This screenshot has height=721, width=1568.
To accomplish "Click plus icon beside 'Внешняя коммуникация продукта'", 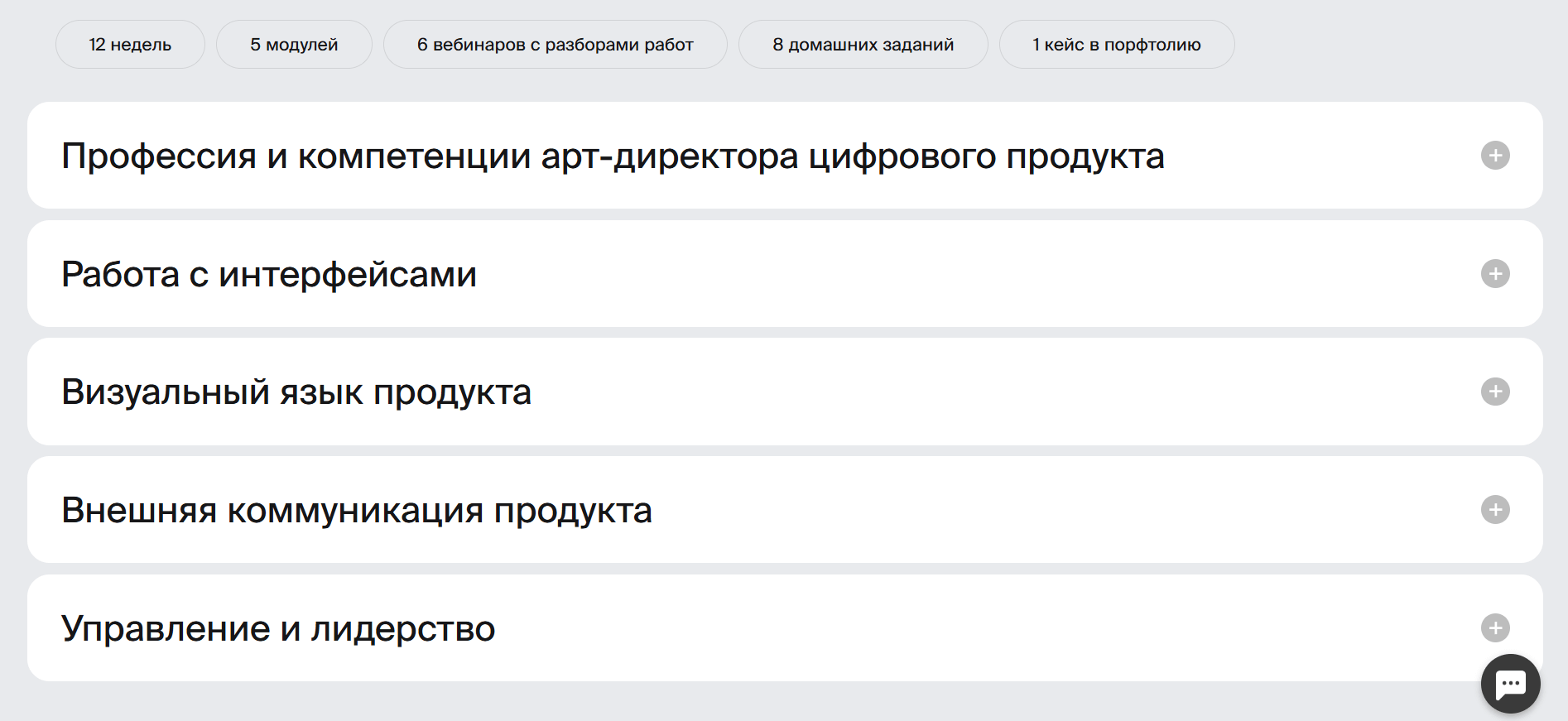I will tap(1494, 510).
